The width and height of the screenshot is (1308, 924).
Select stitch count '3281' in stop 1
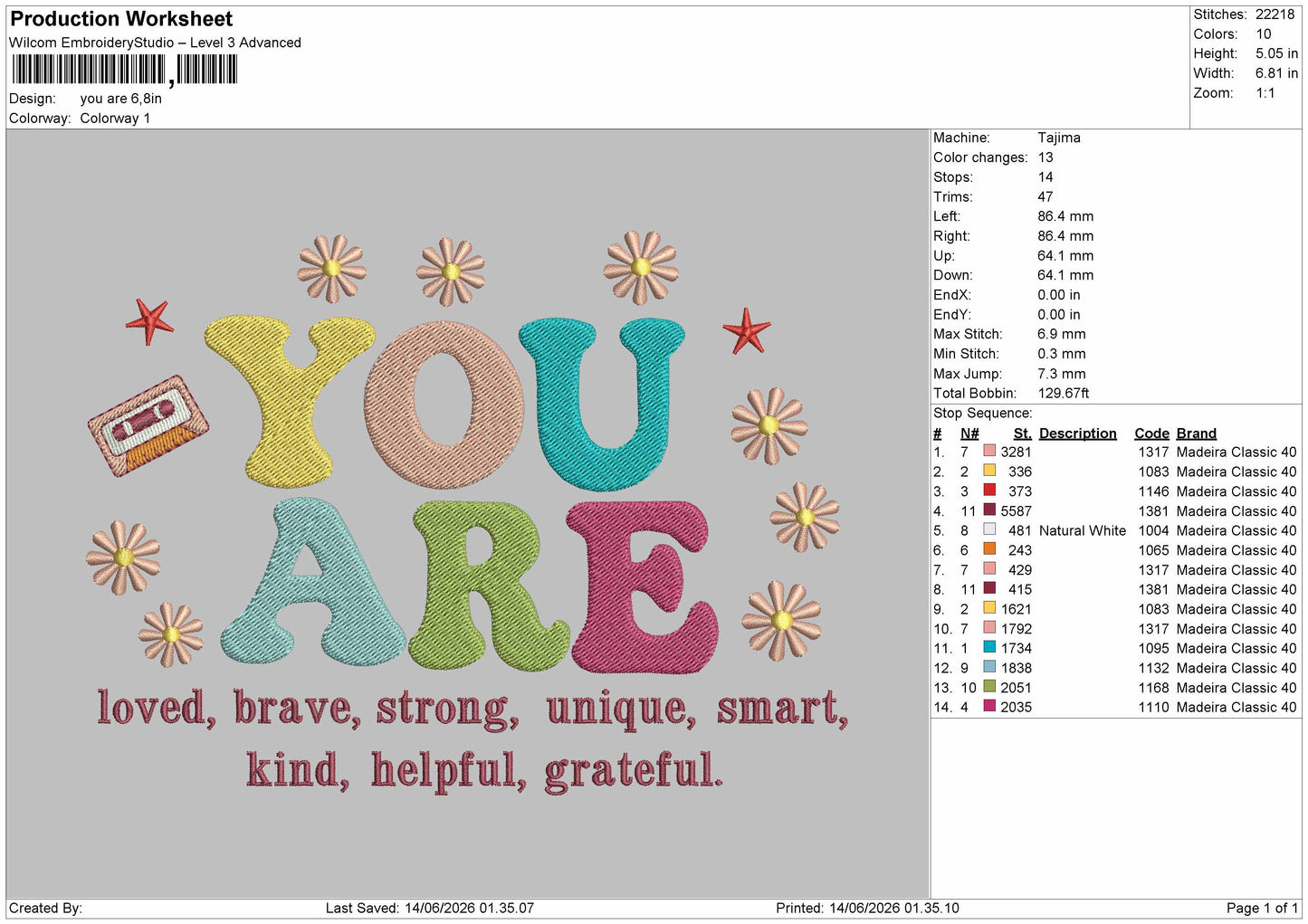point(1017,452)
